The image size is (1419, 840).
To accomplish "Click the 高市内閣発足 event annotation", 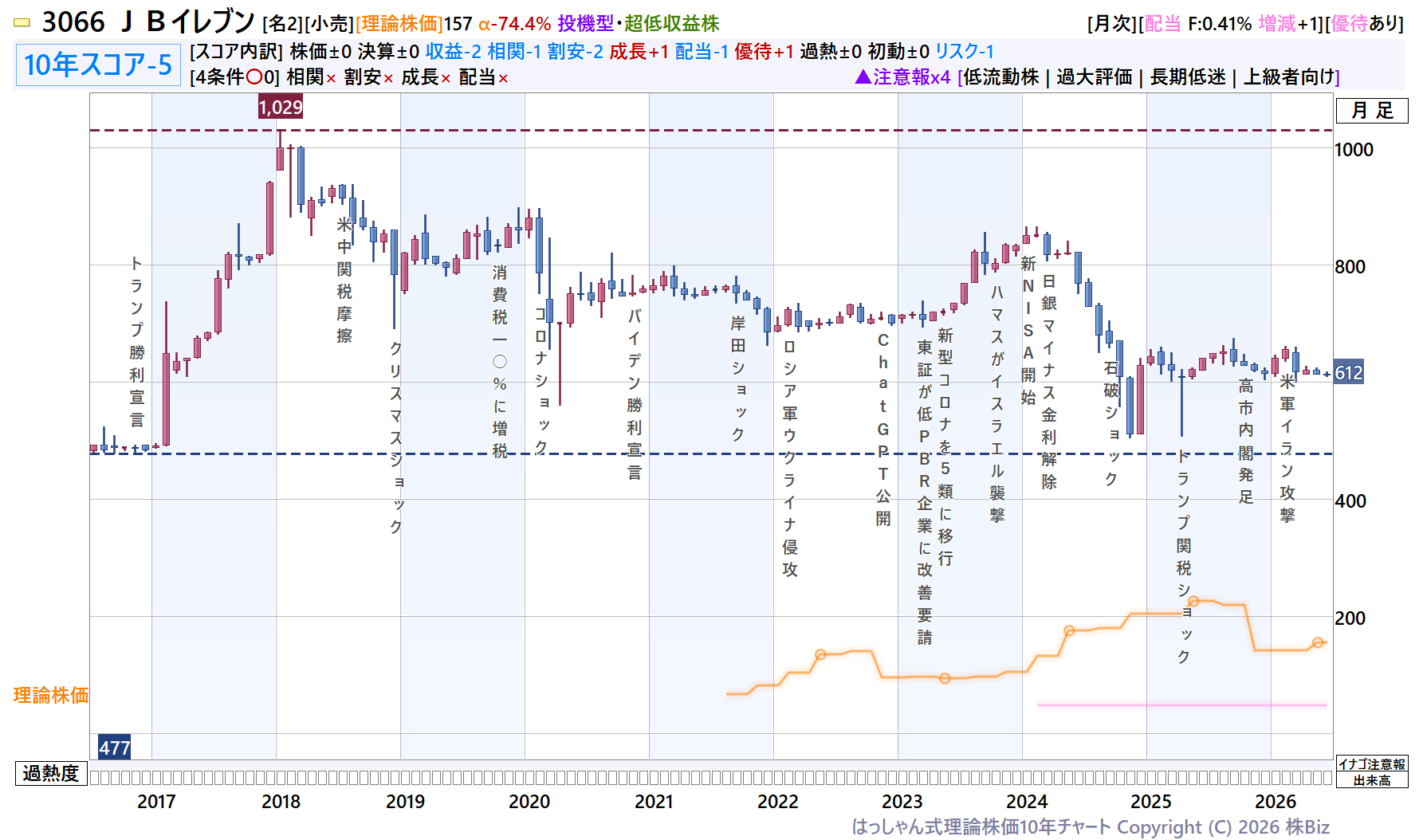I will (x=1246, y=441).
